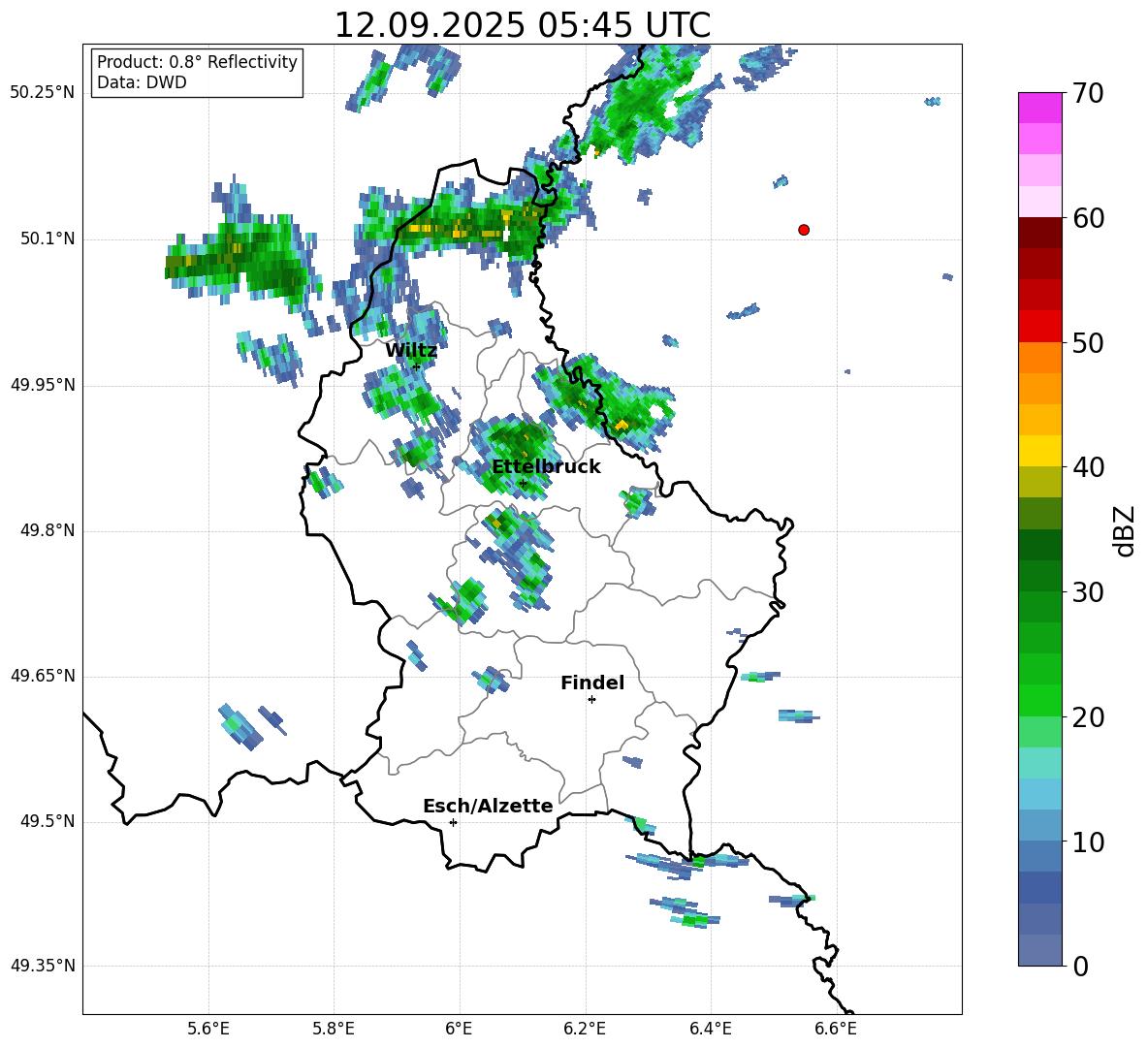Image resolution: width=1148 pixels, height=1048 pixels.
Task: Click the Wiltz location cross marker
Action: 416,366
